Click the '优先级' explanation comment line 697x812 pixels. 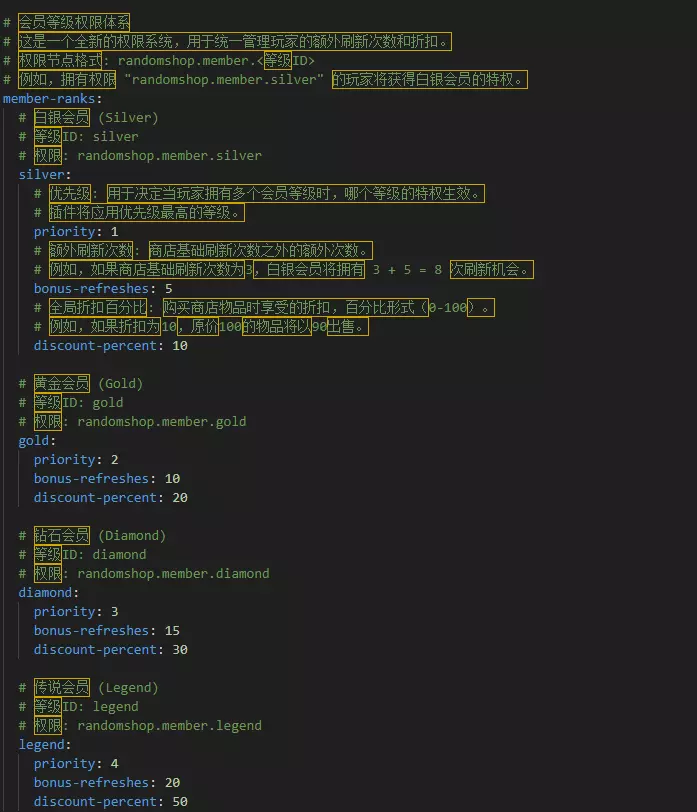[259, 194]
